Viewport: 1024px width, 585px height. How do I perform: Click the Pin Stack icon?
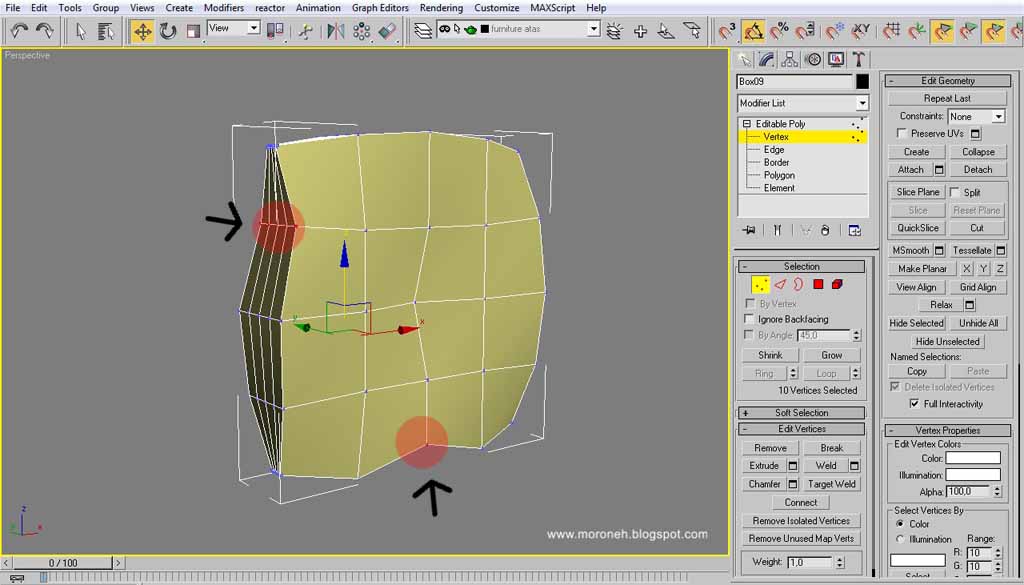pyautogui.click(x=749, y=230)
